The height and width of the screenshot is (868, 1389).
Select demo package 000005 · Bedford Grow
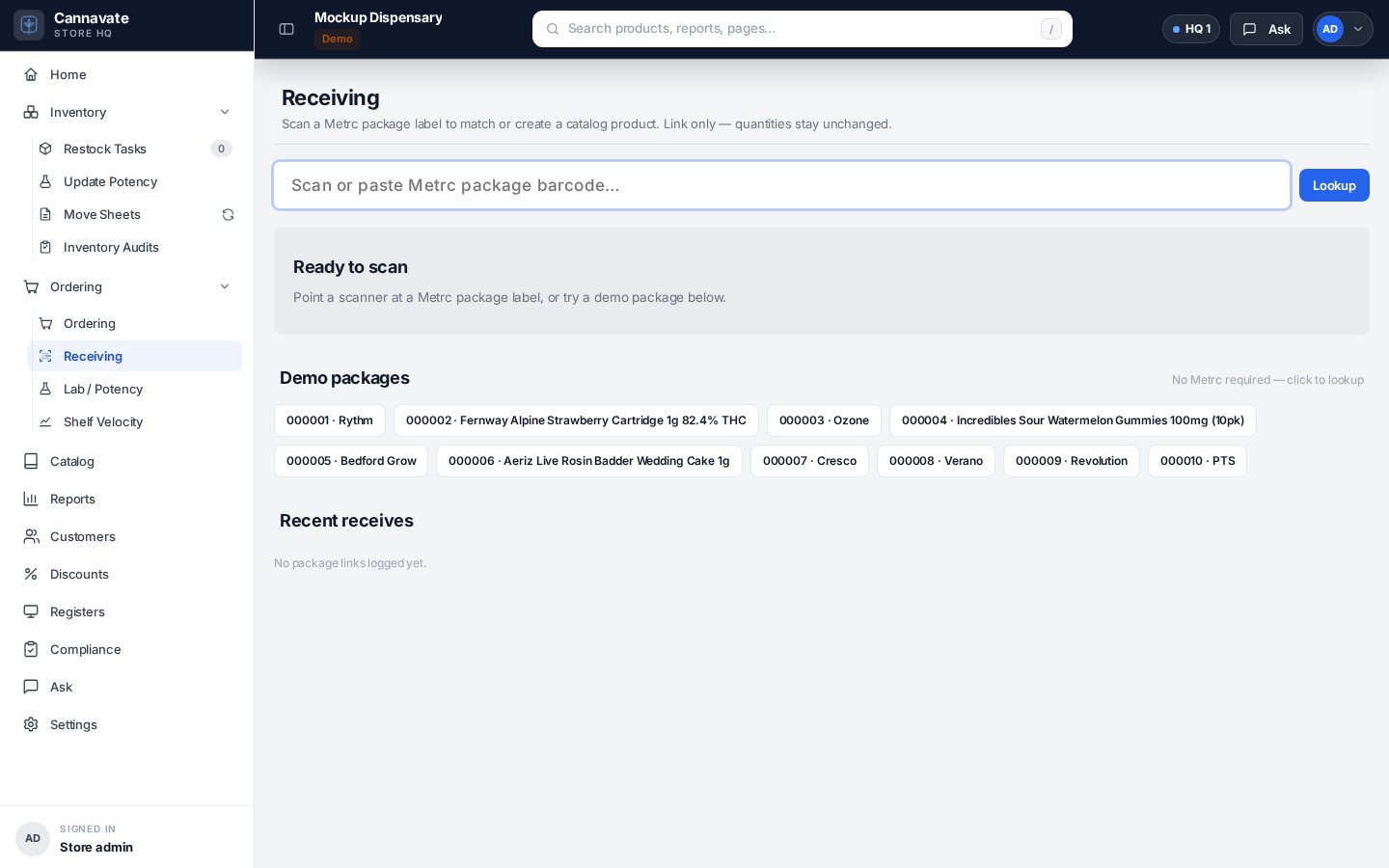point(351,461)
